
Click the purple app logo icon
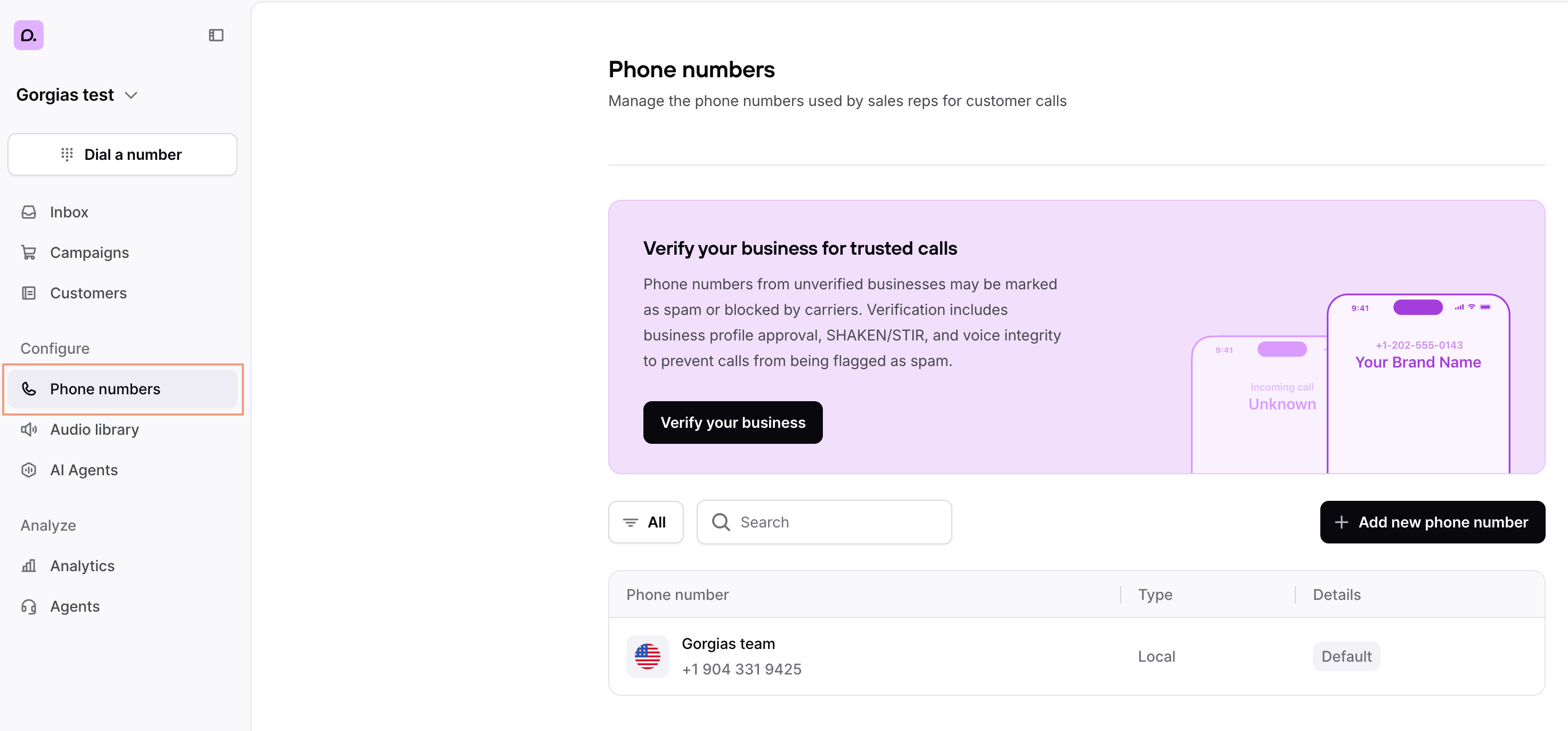[29, 35]
